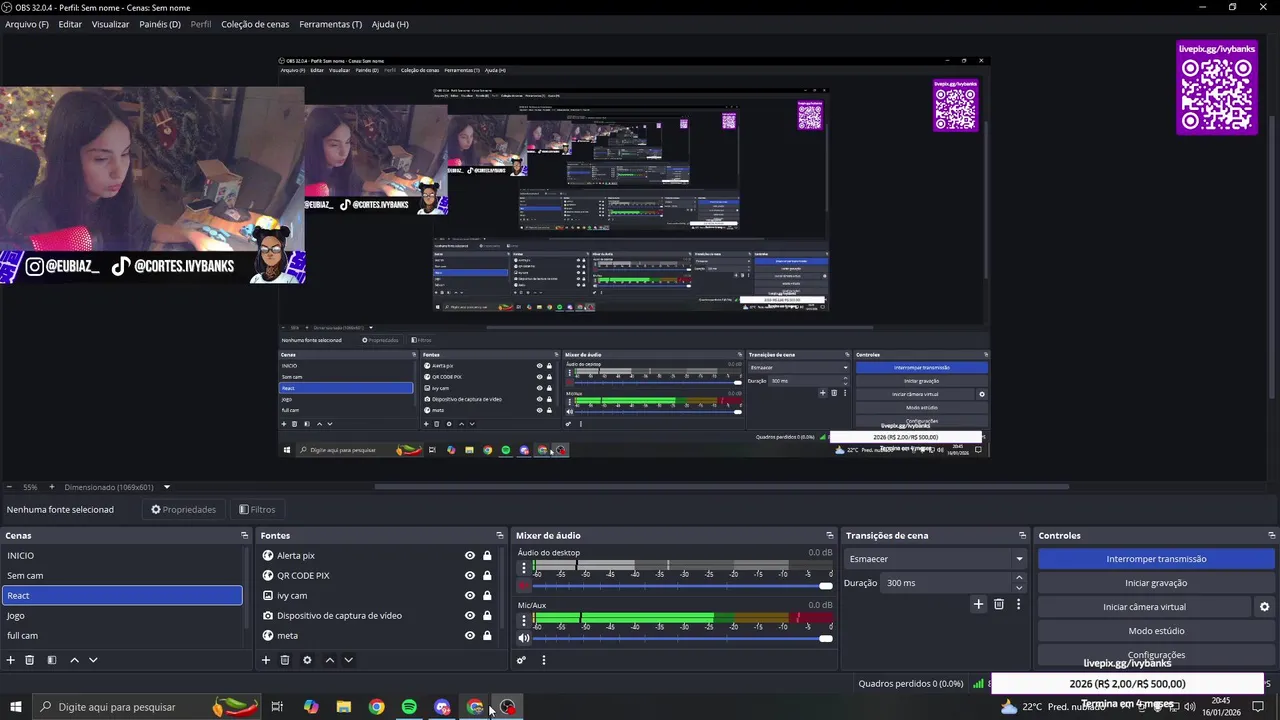
Task: Open source properties gear in the Fontes toolbar
Action: [307, 660]
